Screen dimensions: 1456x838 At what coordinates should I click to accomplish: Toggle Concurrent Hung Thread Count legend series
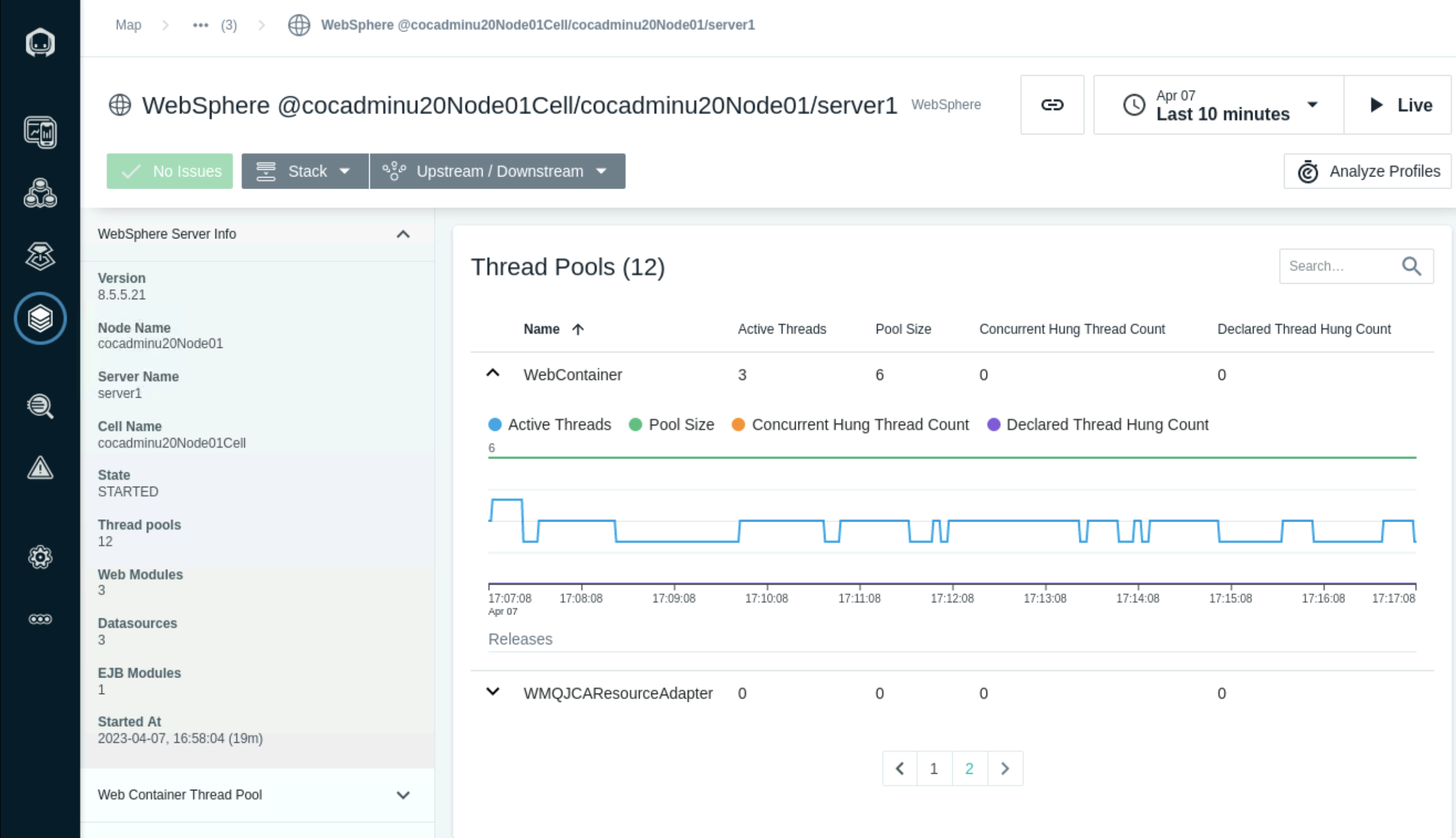pyautogui.click(x=850, y=425)
